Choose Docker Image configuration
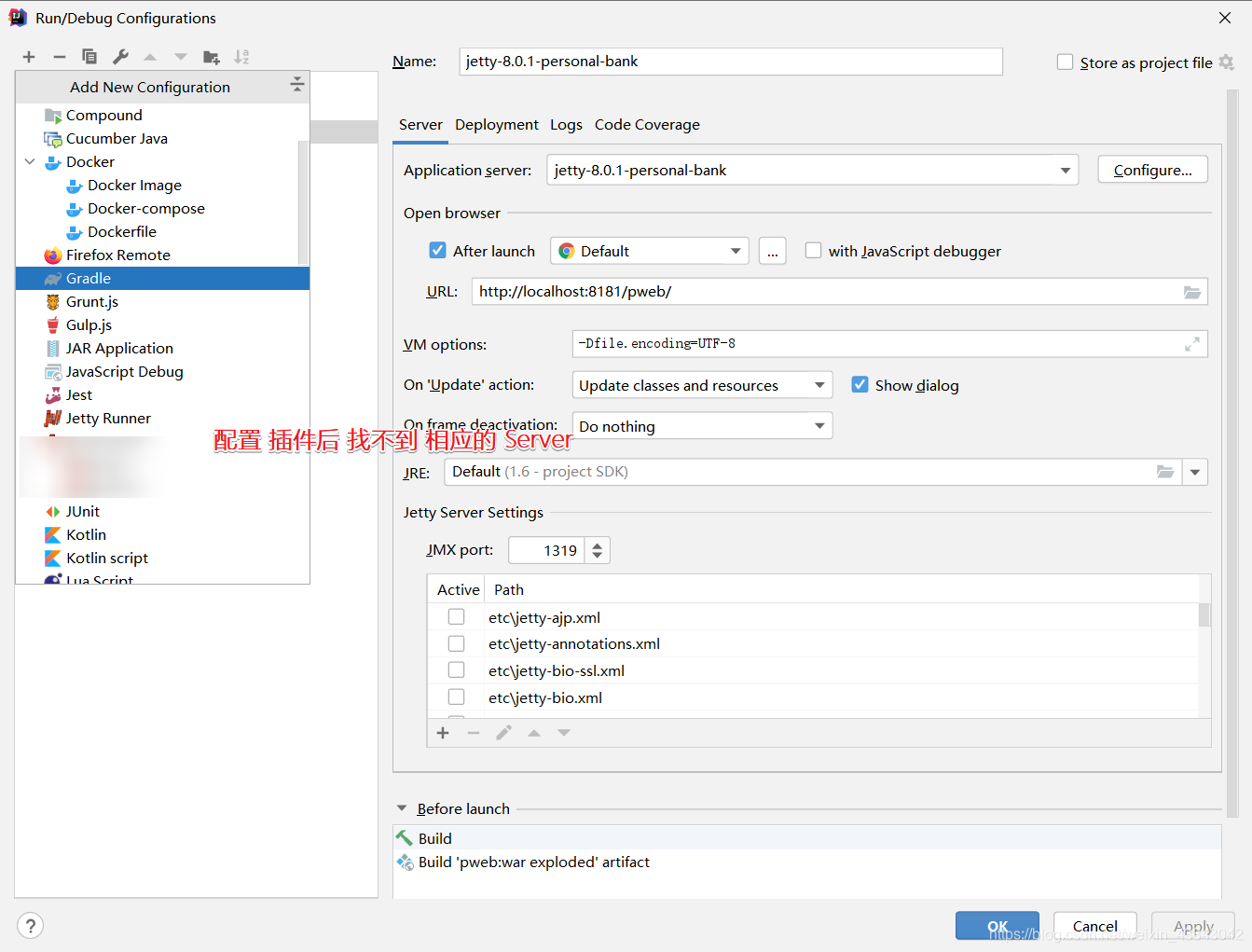Image resolution: width=1252 pixels, height=952 pixels. coord(162,186)
